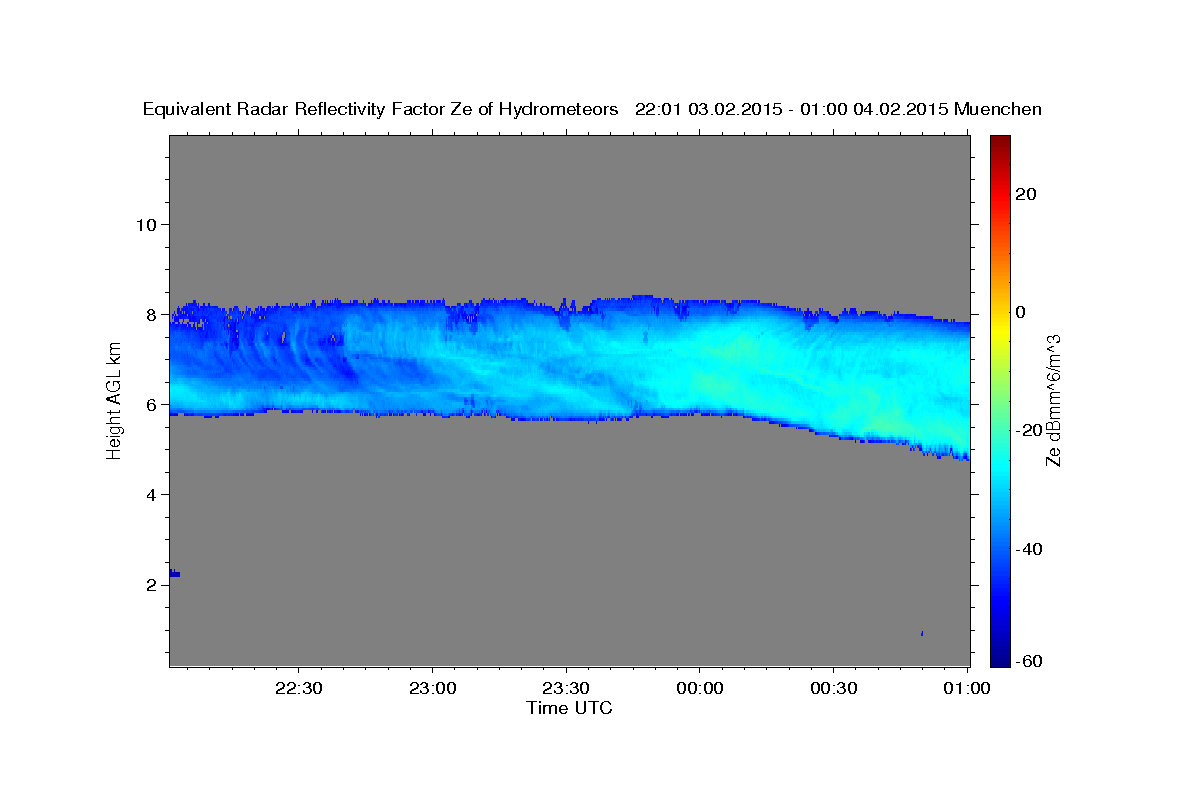The height and width of the screenshot is (800, 1200).
Task: Click the height tick label 6
Action: pos(150,404)
